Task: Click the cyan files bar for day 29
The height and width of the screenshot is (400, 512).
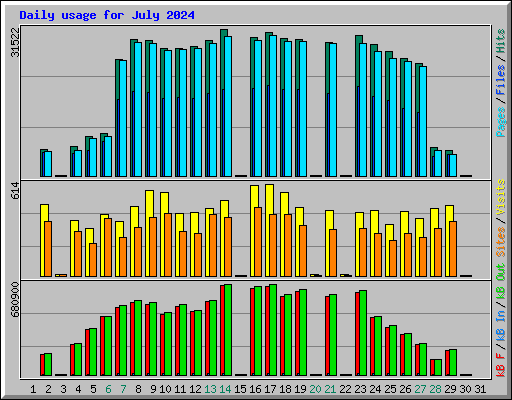Action: [x=453, y=165]
